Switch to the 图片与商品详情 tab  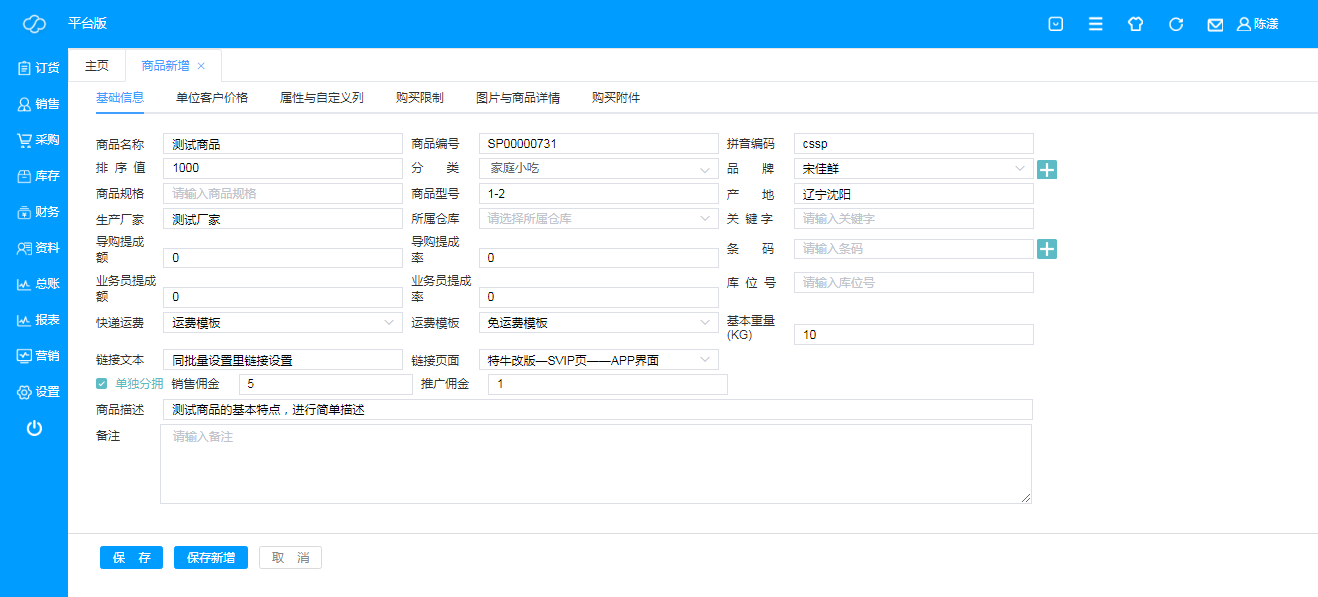tap(517, 98)
